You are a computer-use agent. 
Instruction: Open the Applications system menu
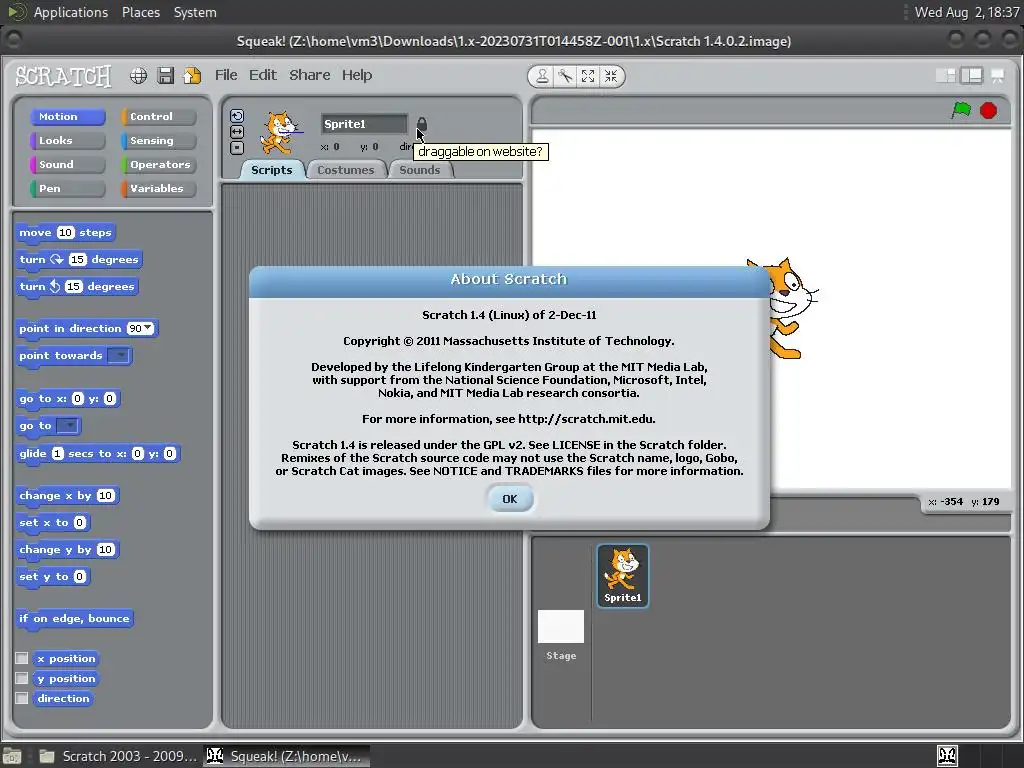(x=71, y=12)
